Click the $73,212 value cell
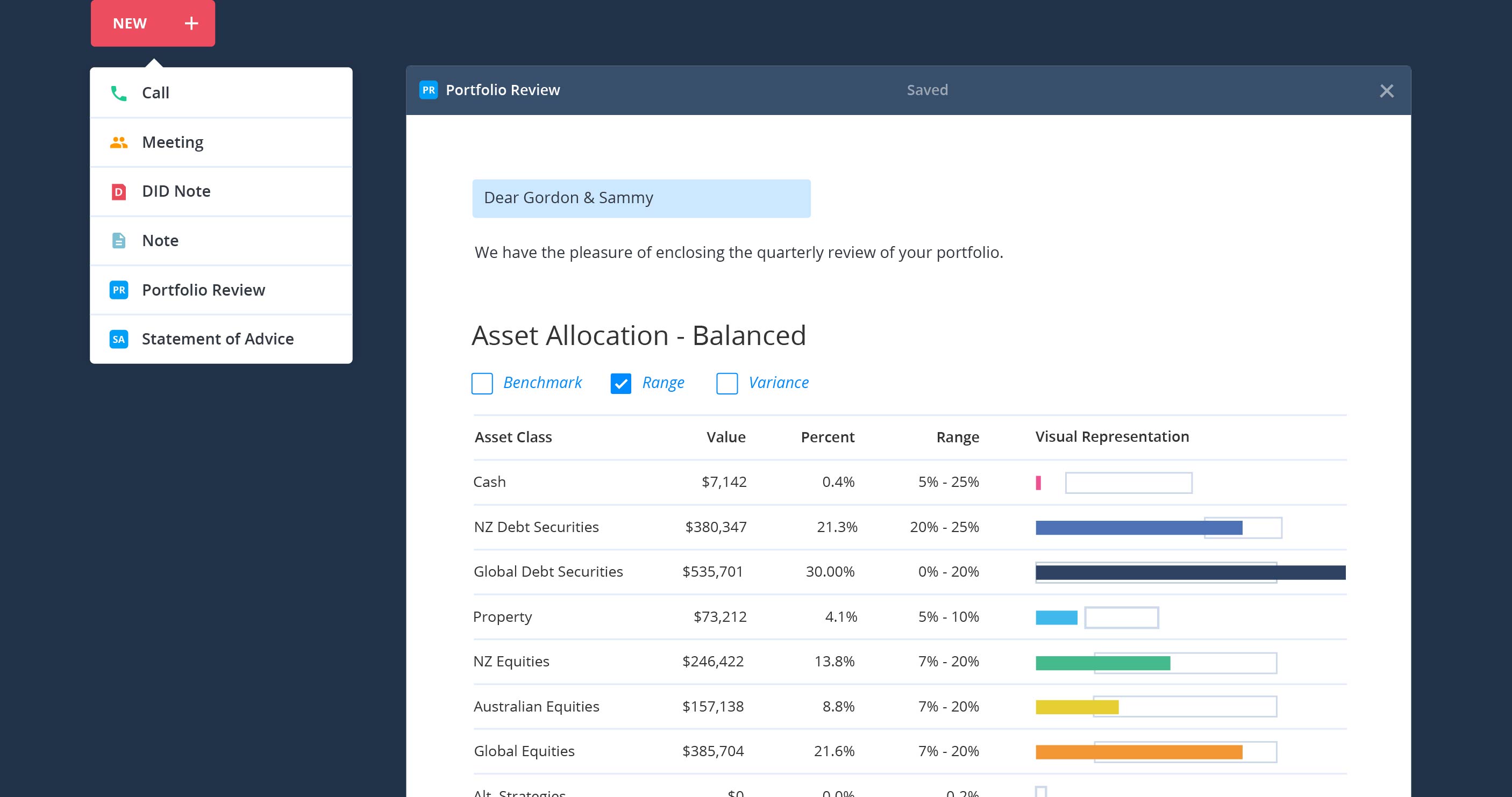The height and width of the screenshot is (797, 1512). point(720,617)
